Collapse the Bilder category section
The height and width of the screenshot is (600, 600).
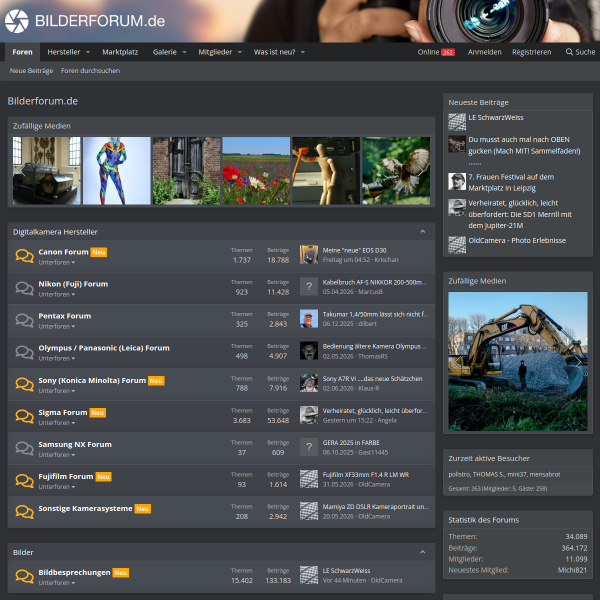coord(422,552)
